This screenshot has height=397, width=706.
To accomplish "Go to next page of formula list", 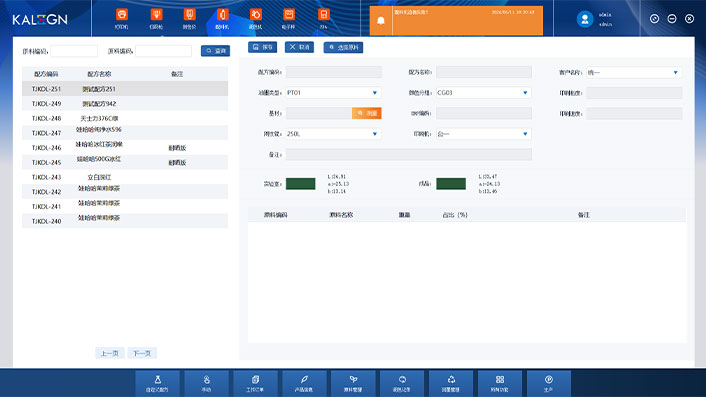I will (x=142, y=353).
